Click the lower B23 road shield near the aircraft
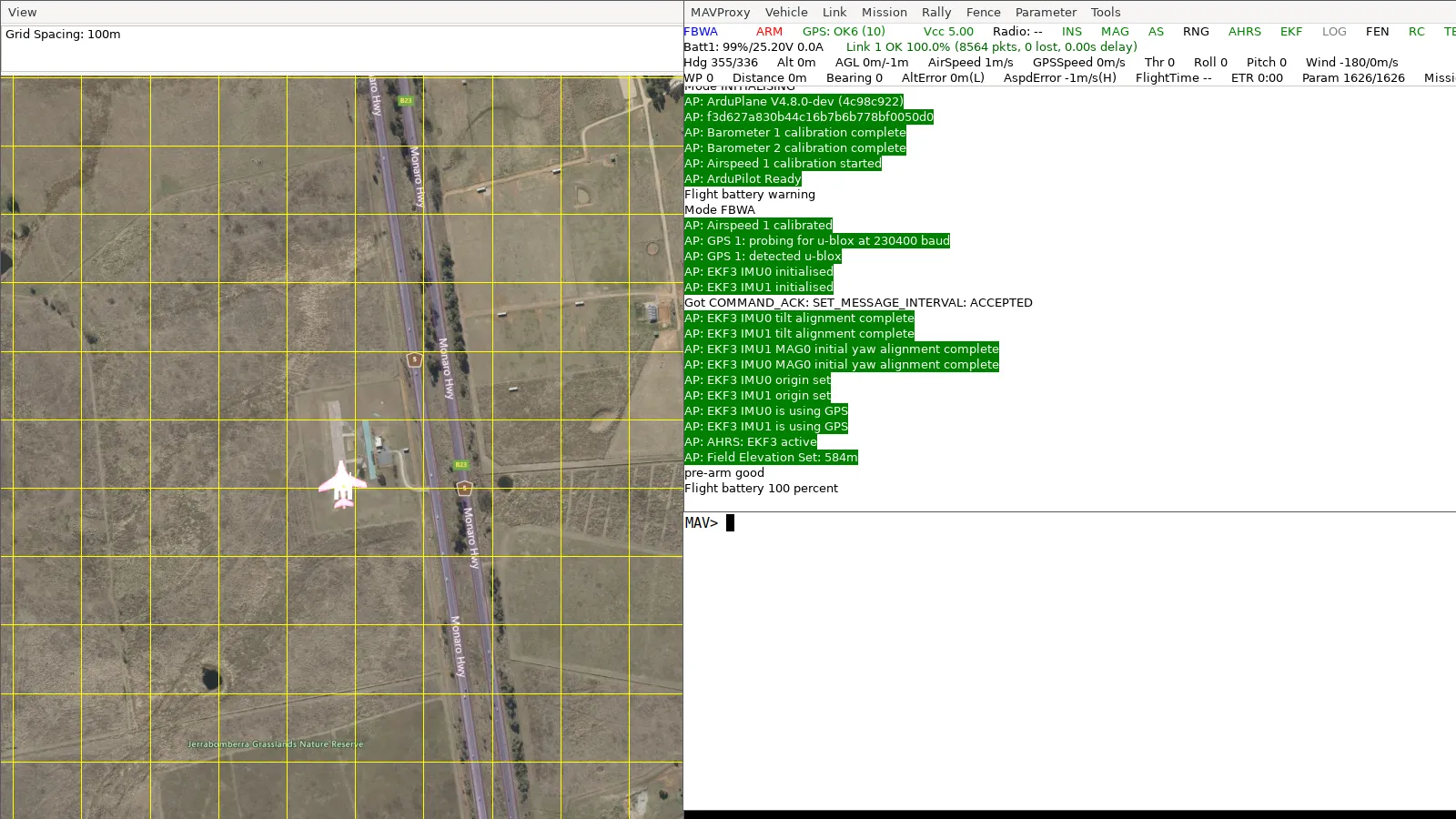Screen dimensions: 1456x819 (x=461, y=465)
